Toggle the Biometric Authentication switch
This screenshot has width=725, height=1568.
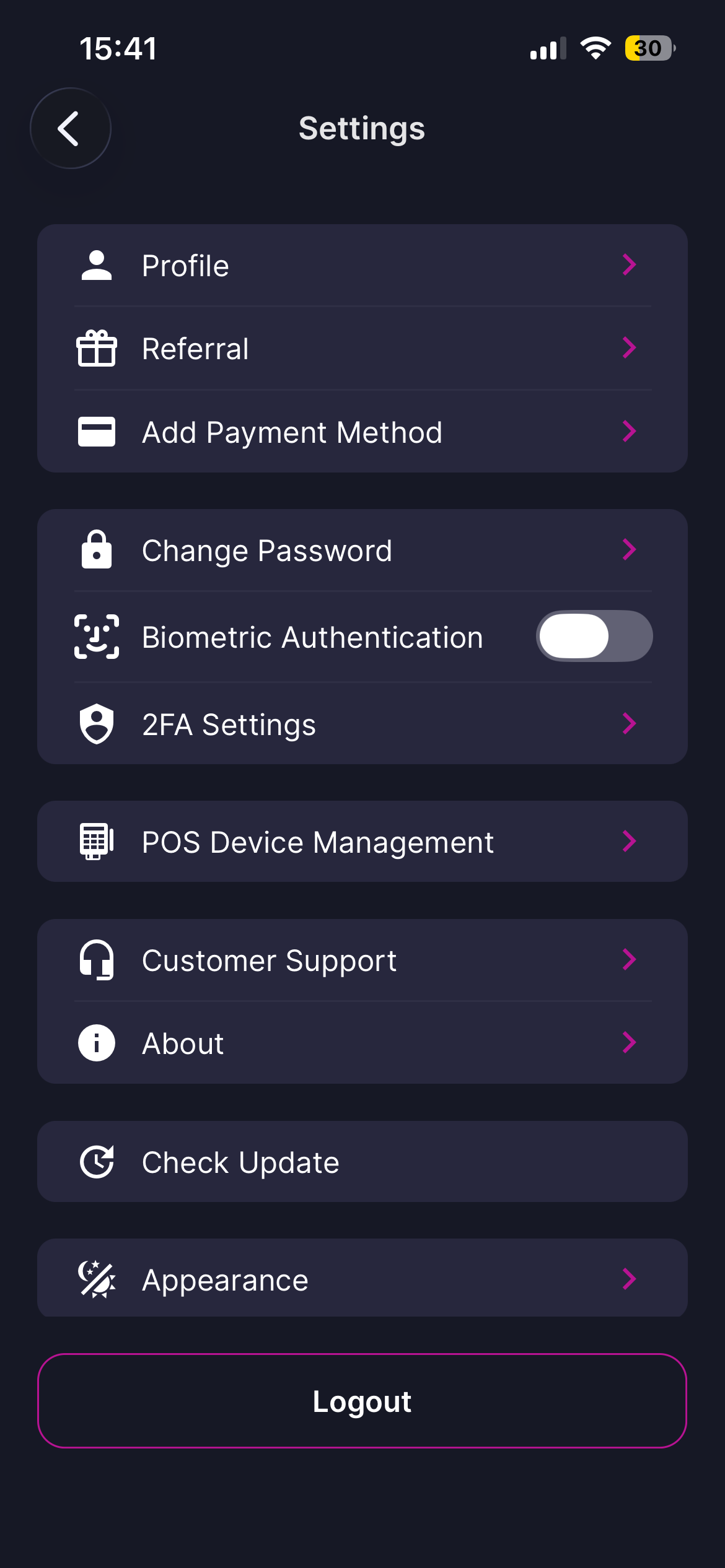(x=594, y=636)
